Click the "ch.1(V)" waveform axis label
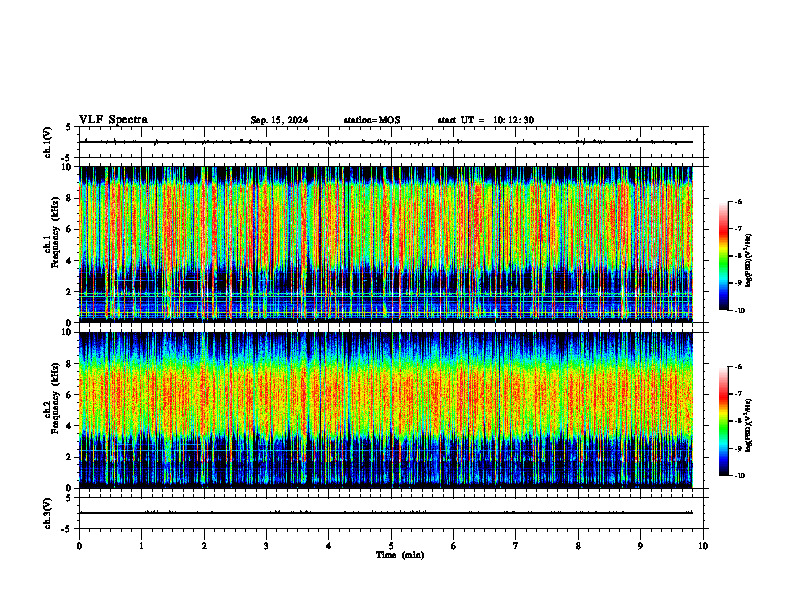 tap(48, 142)
